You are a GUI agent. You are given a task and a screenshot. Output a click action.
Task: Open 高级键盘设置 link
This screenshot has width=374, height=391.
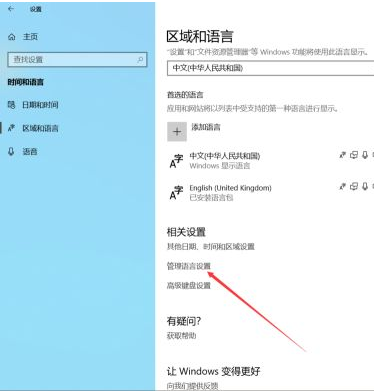[189, 285]
